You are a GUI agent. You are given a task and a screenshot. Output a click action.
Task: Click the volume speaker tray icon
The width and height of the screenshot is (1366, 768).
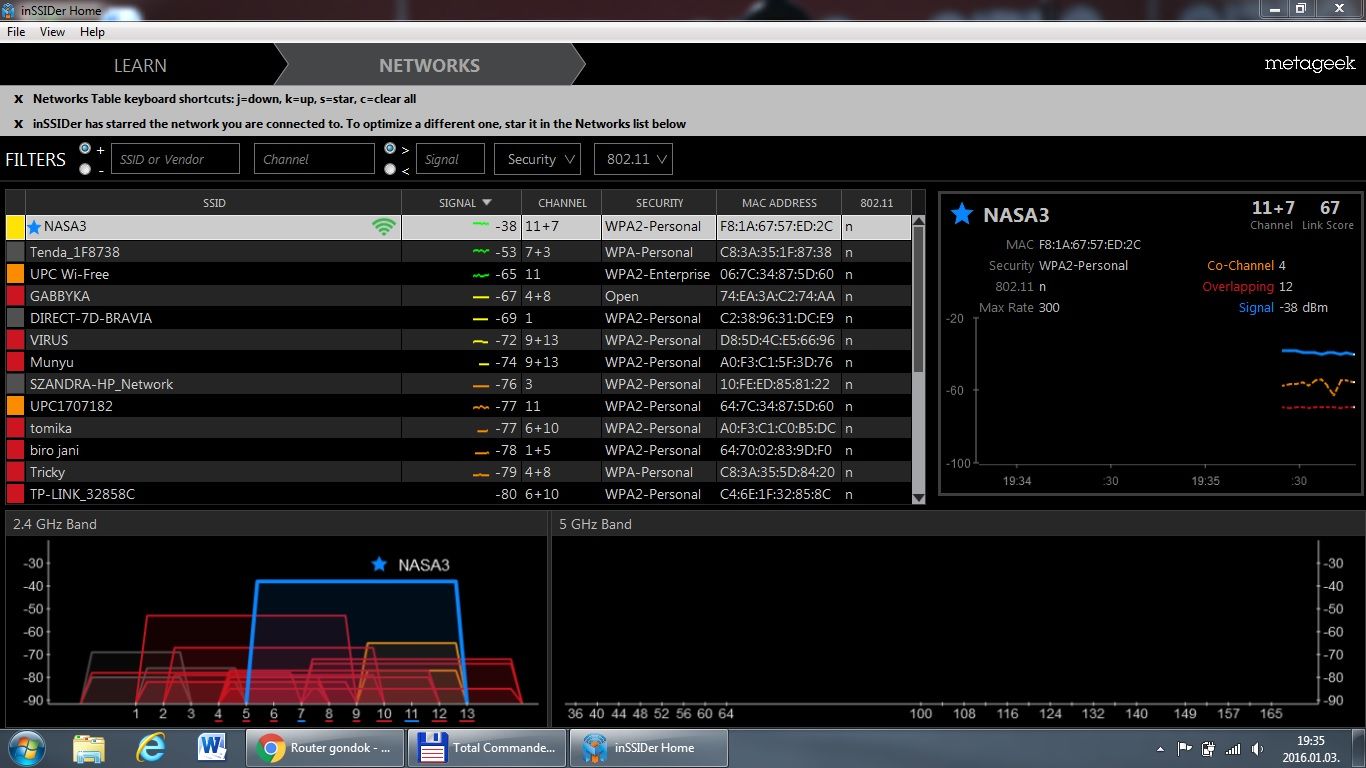tap(1256, 748)
